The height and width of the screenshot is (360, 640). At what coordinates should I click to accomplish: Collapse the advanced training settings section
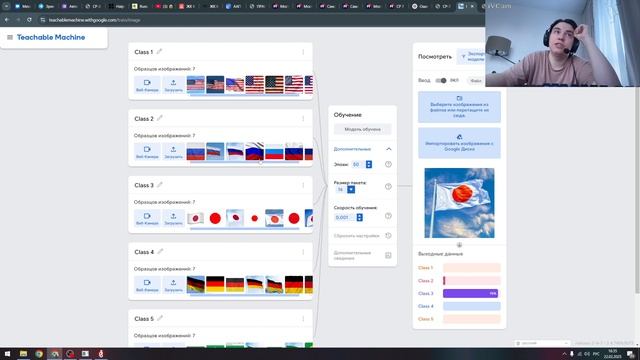pyautogui.click(x=389, y=149)
